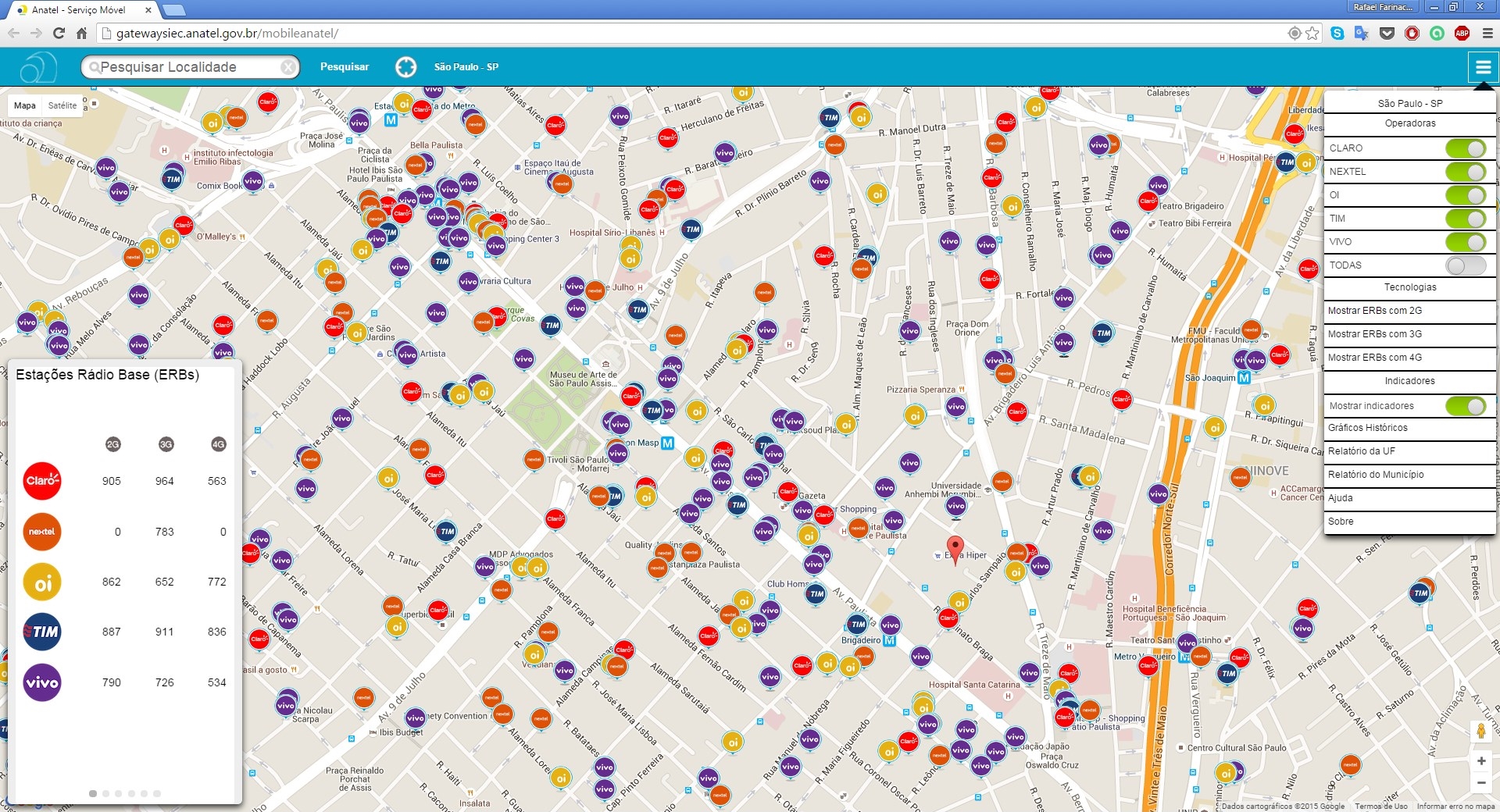
Task: Disable the CLARO operator toggle
Action: tap(1465, 148)
